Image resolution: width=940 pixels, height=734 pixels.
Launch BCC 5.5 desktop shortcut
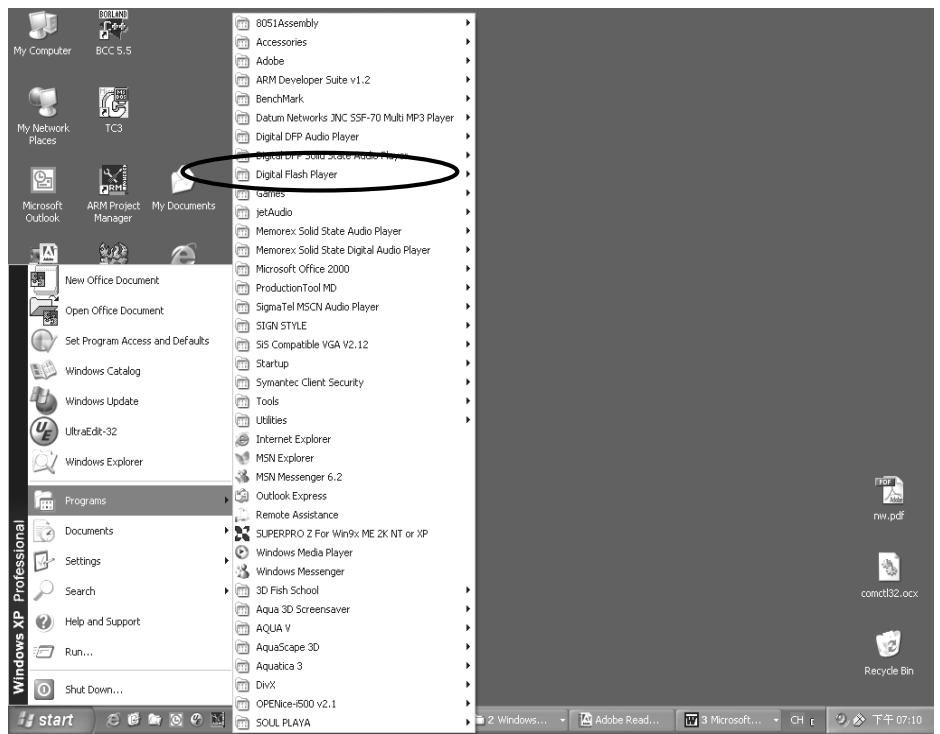click(113, 34)
